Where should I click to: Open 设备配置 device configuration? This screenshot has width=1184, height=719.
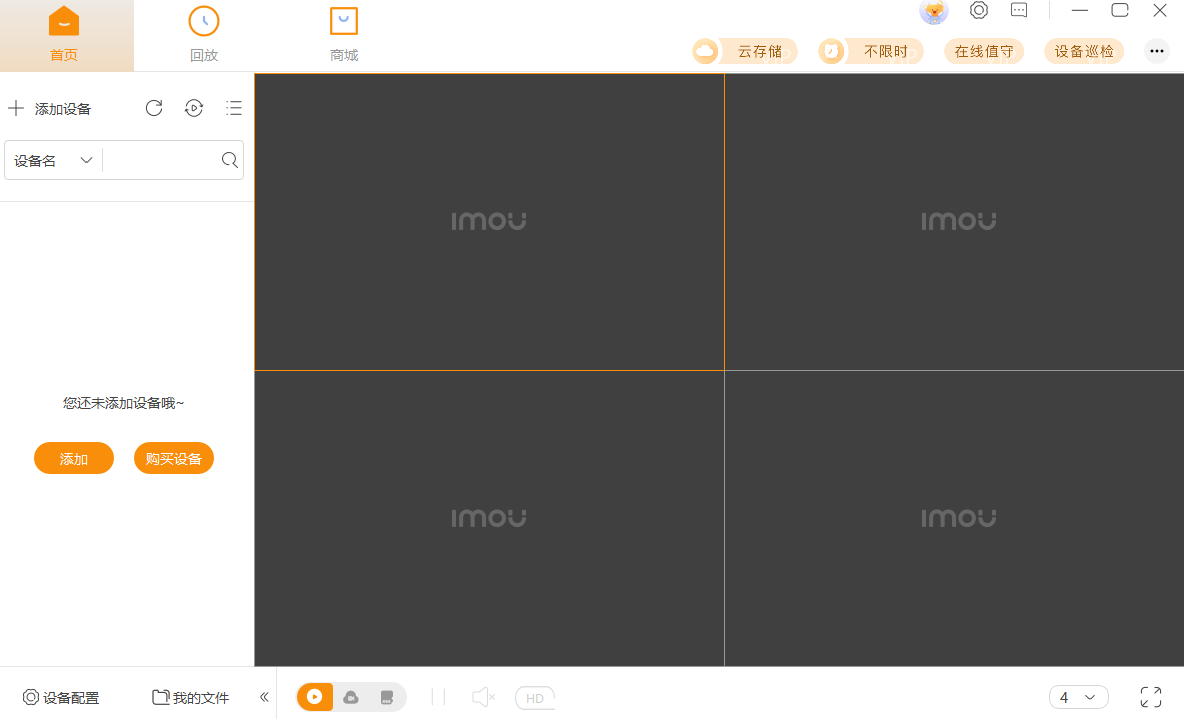point(61,697)
